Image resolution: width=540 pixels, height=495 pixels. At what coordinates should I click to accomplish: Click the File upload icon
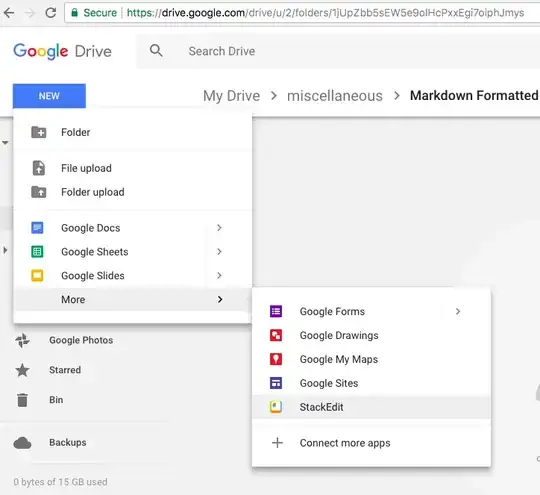tap(39, 168)
